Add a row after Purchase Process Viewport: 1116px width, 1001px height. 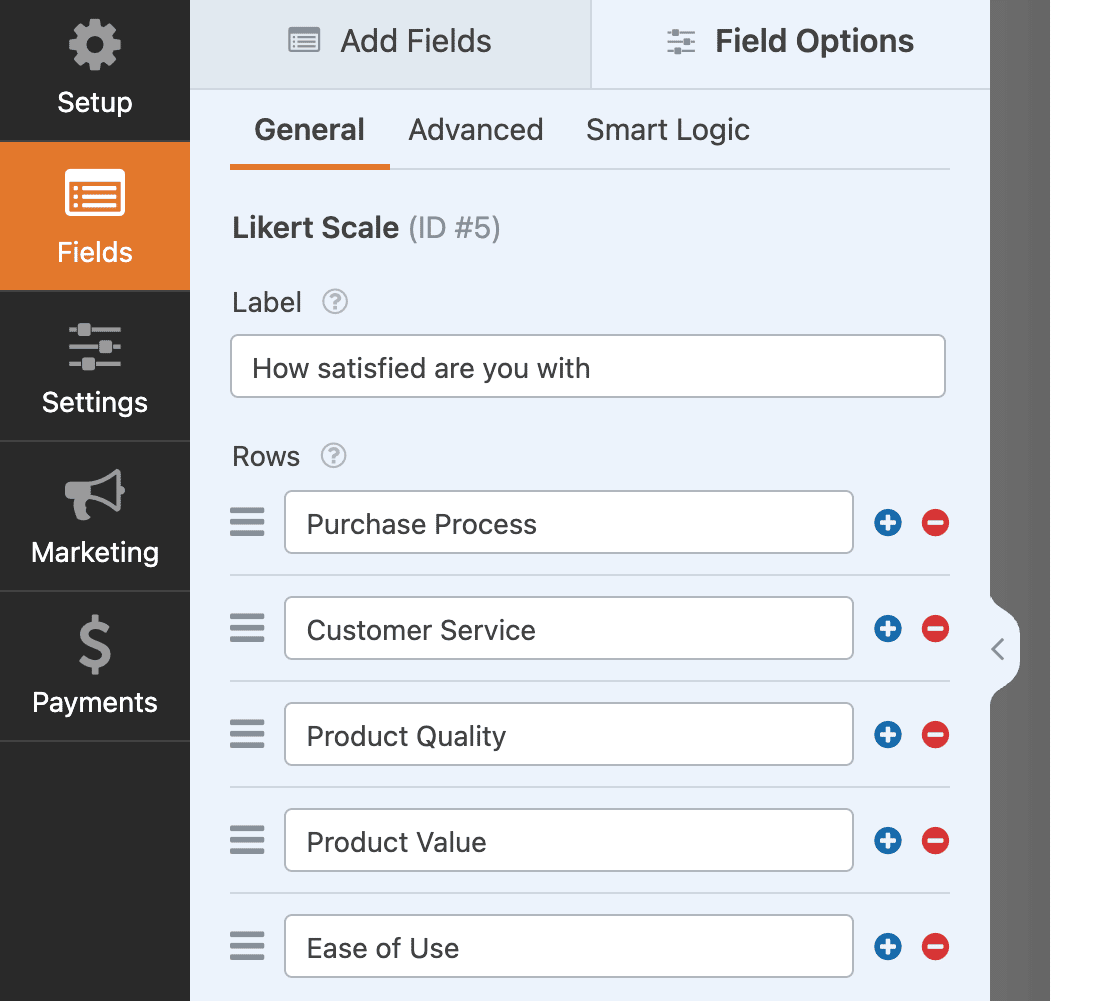[888, 523]
